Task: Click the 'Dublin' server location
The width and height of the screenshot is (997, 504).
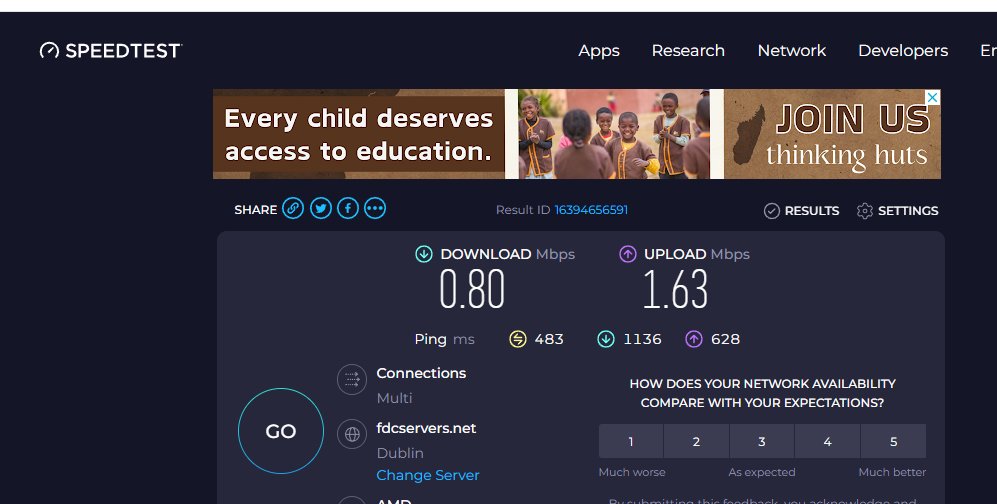Action: tap(400, 453)
